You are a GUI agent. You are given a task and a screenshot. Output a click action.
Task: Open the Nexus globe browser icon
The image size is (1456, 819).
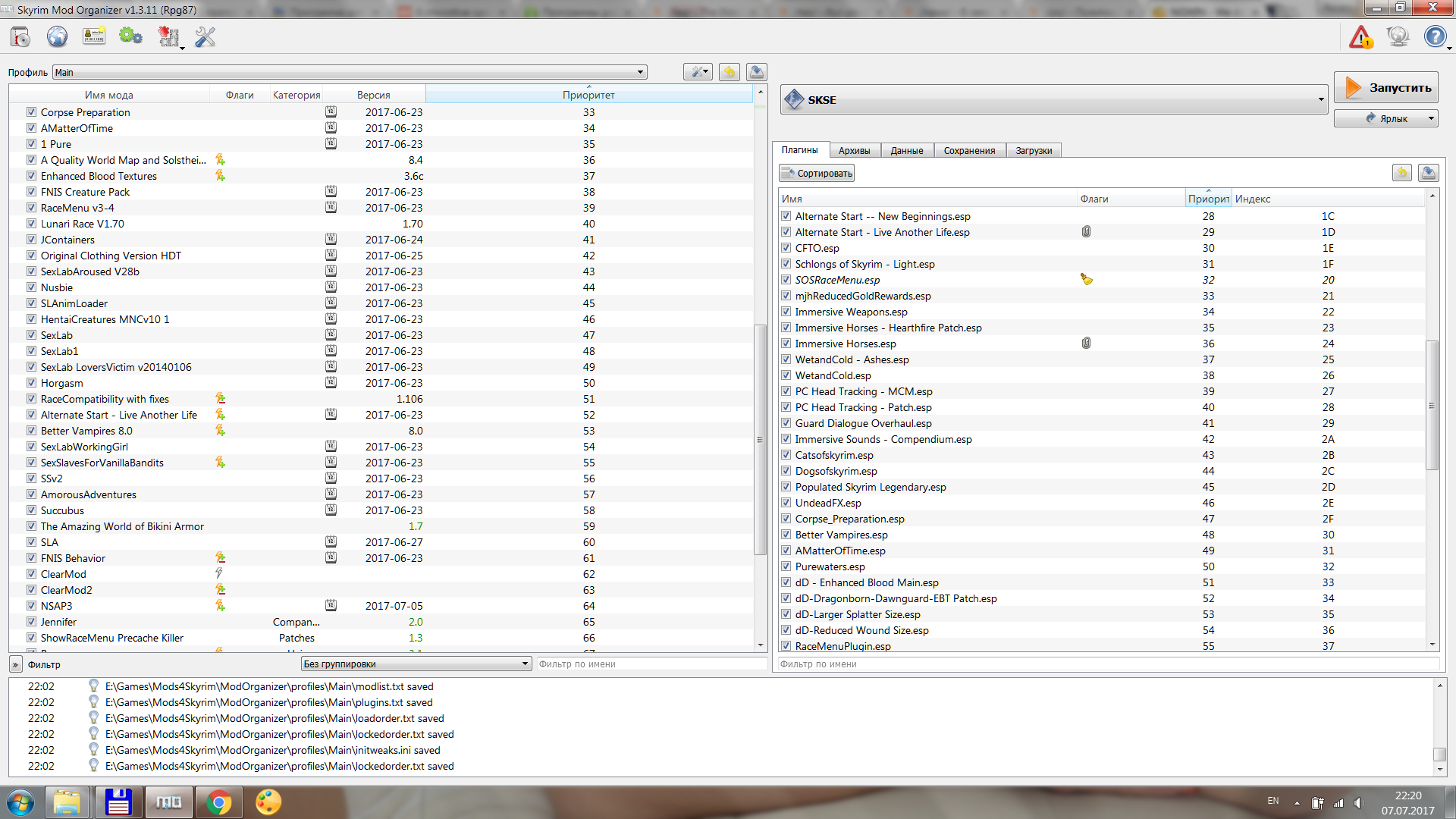(57, 36)
